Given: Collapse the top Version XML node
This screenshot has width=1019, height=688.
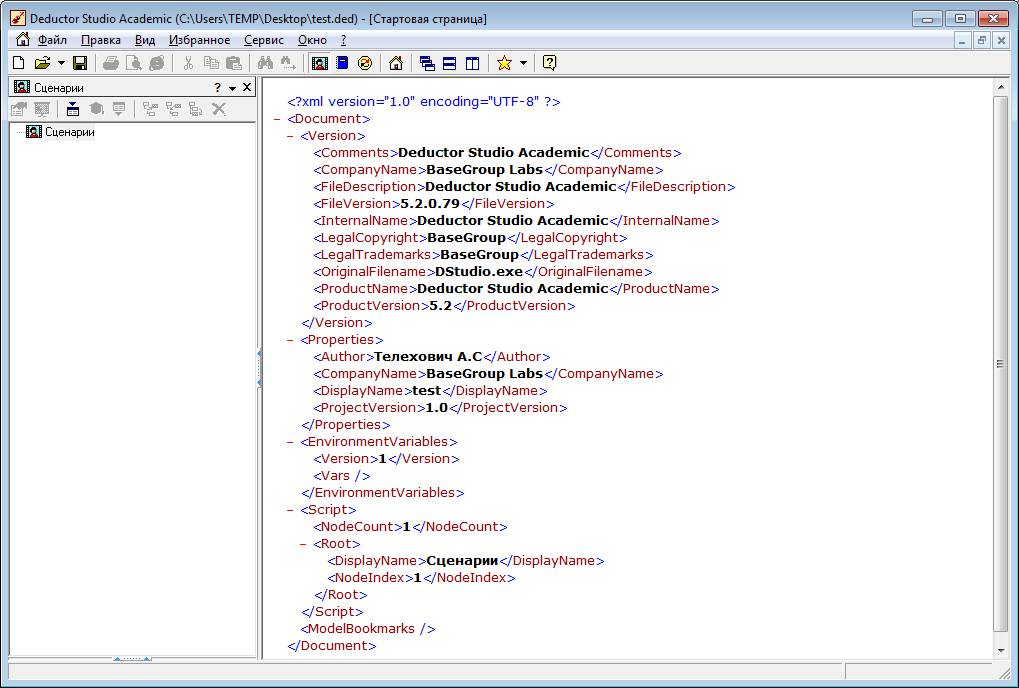Looking at the screenshot, I should coord(290,136).
